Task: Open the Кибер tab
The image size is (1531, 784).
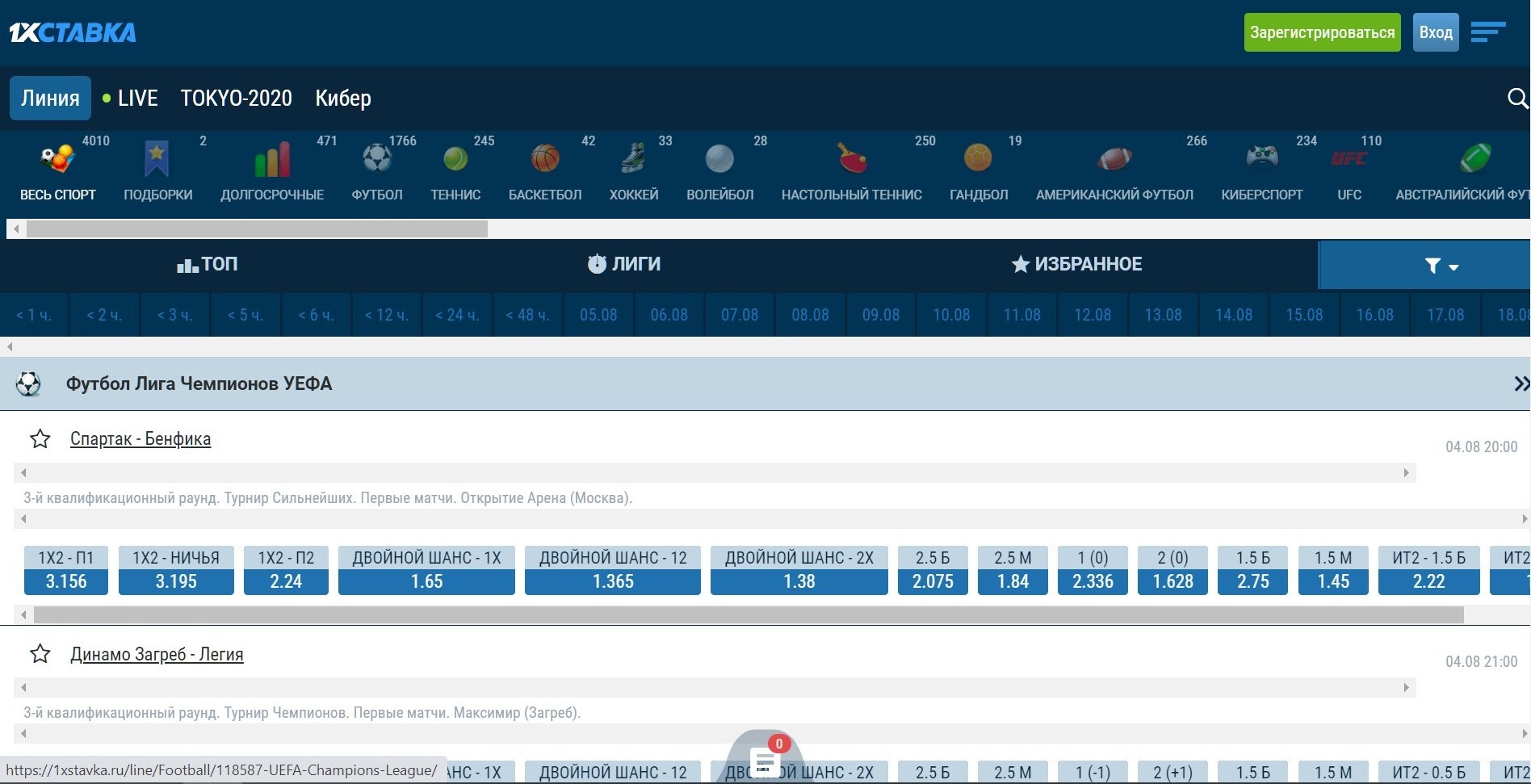Action: (x=343, y=99)
